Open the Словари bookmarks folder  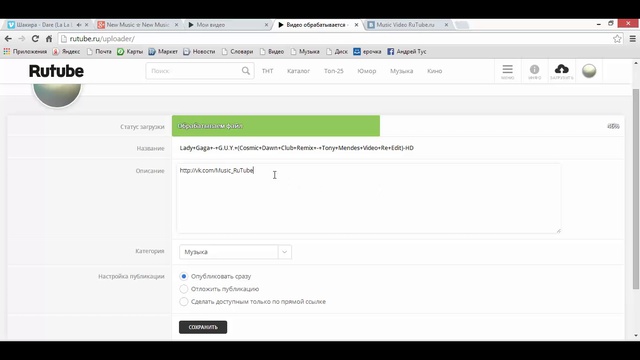point(238,51)
